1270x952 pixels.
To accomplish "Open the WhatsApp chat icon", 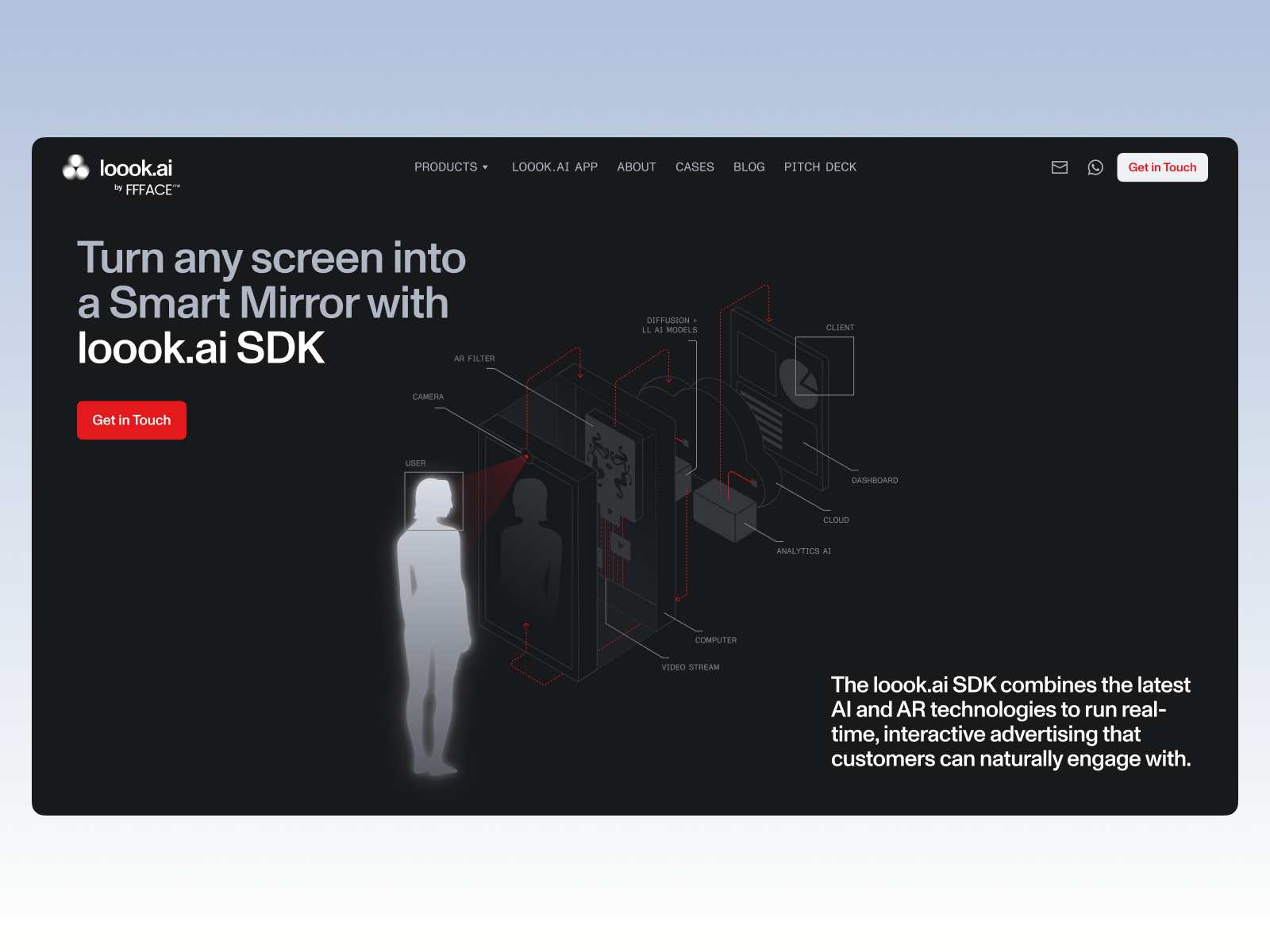I will (x=1095, y=167).
